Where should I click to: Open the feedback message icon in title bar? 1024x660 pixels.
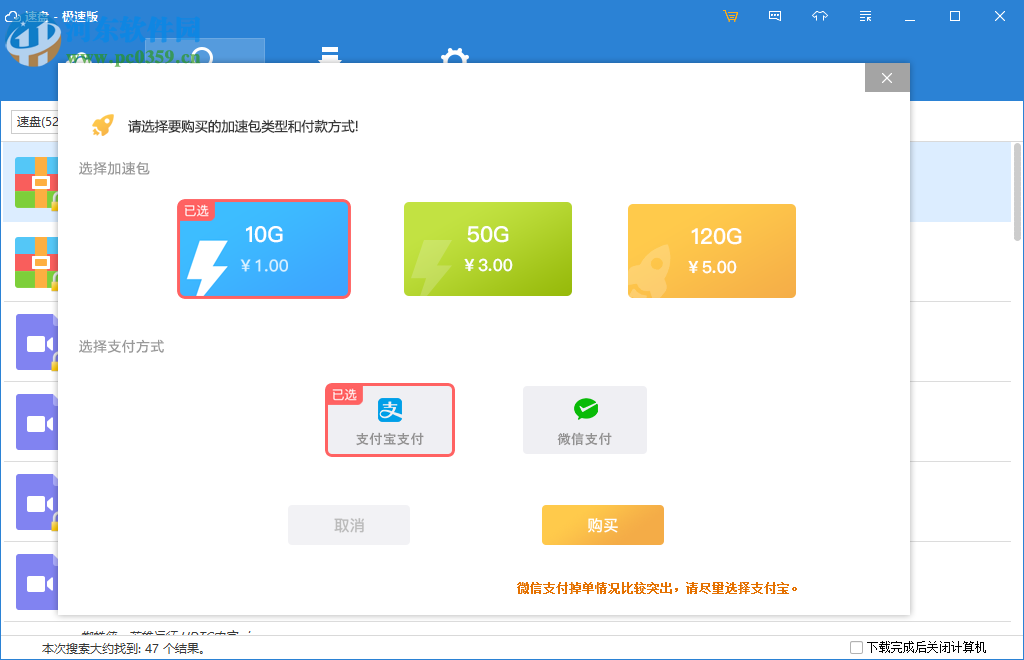point(775,16)
